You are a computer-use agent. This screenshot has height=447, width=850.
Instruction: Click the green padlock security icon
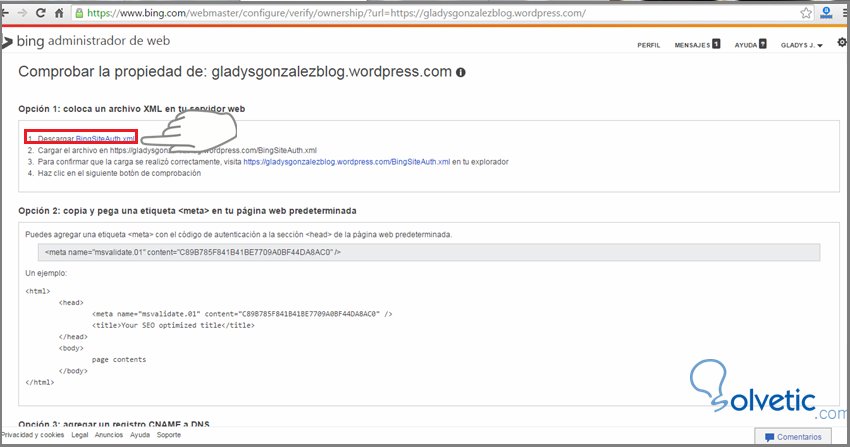(x=79, y=13)
